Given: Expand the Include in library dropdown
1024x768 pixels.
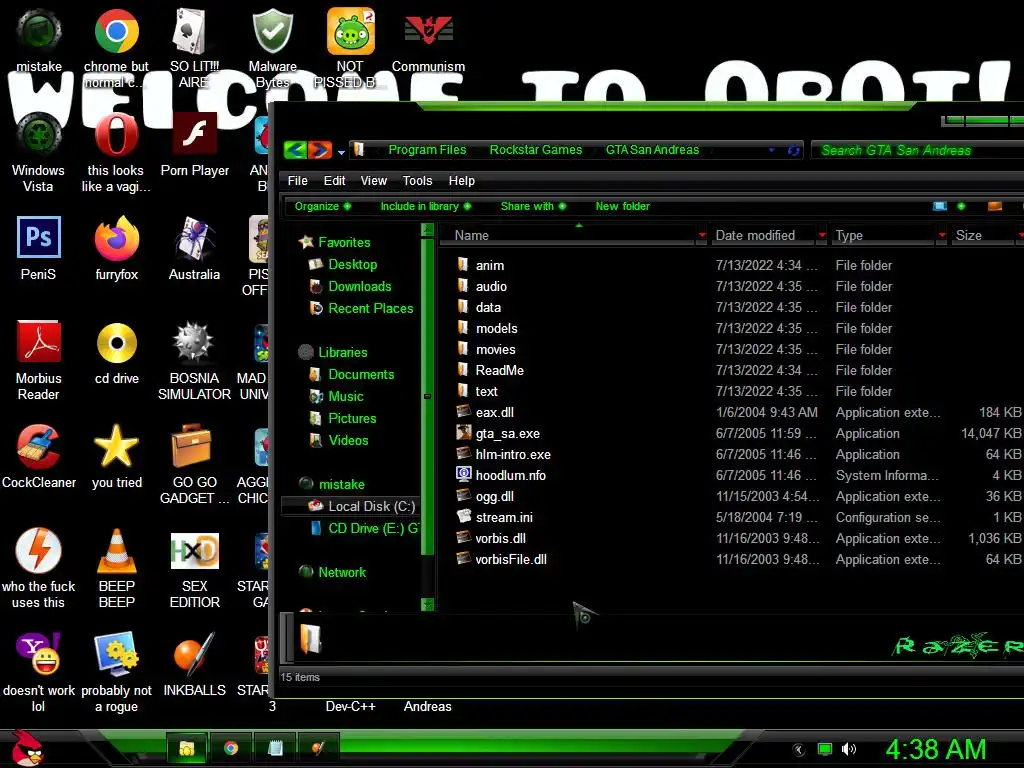Looking at the screenshot, I should click(425, 206).
